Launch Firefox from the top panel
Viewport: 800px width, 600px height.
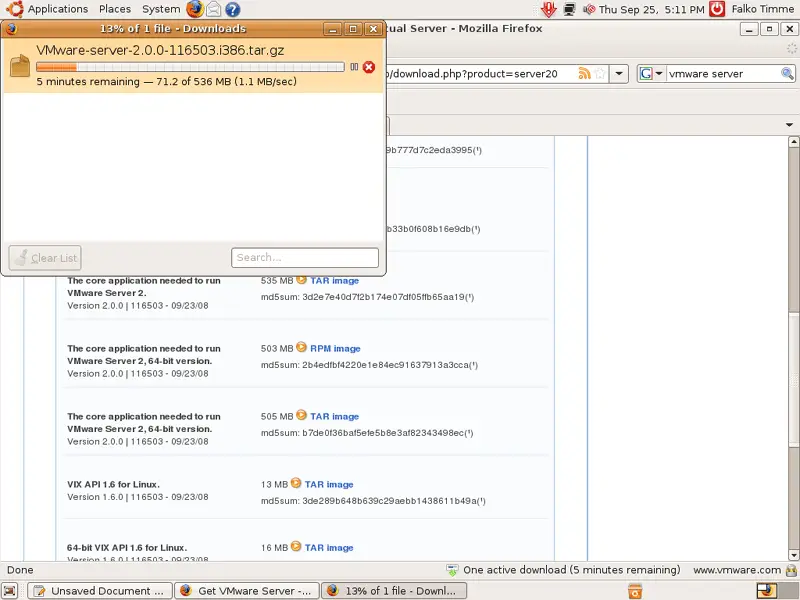tap(194, 9)
